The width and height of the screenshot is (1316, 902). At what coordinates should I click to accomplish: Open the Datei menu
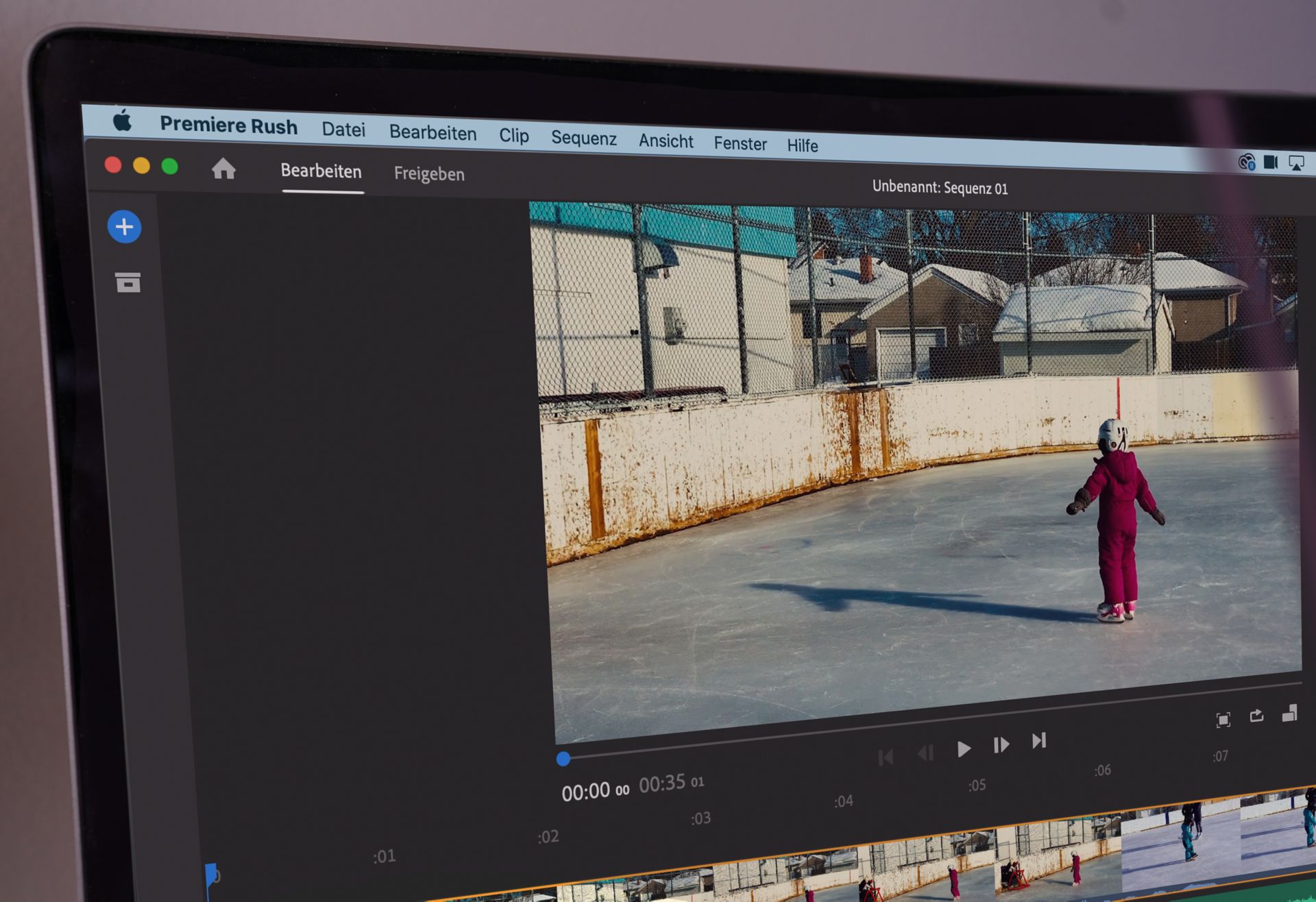click(343, 130)
